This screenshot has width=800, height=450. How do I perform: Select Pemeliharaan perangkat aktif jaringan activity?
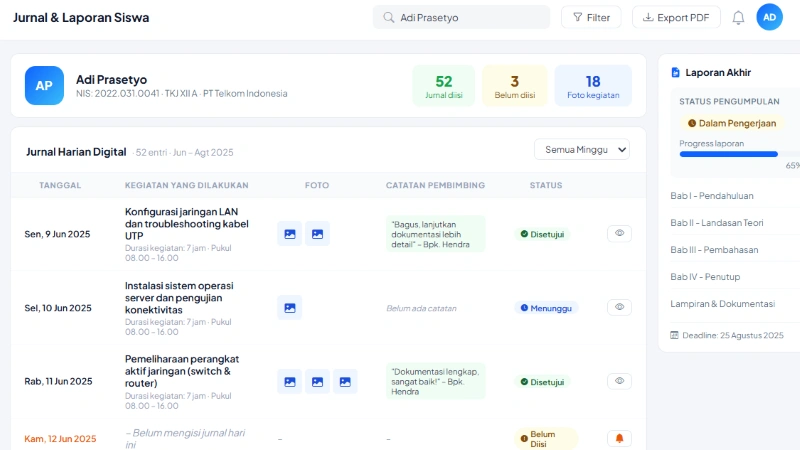click(182, 371)
